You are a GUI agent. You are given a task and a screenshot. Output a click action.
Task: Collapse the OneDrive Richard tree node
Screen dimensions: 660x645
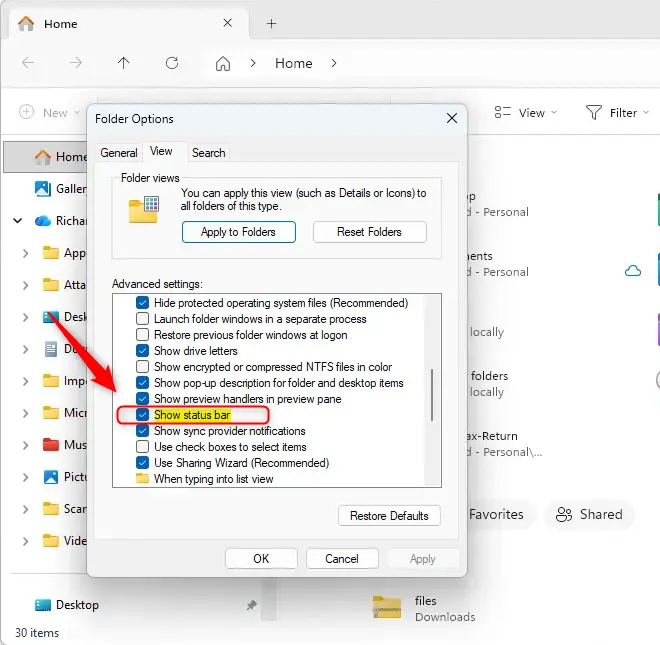point(18,221)
